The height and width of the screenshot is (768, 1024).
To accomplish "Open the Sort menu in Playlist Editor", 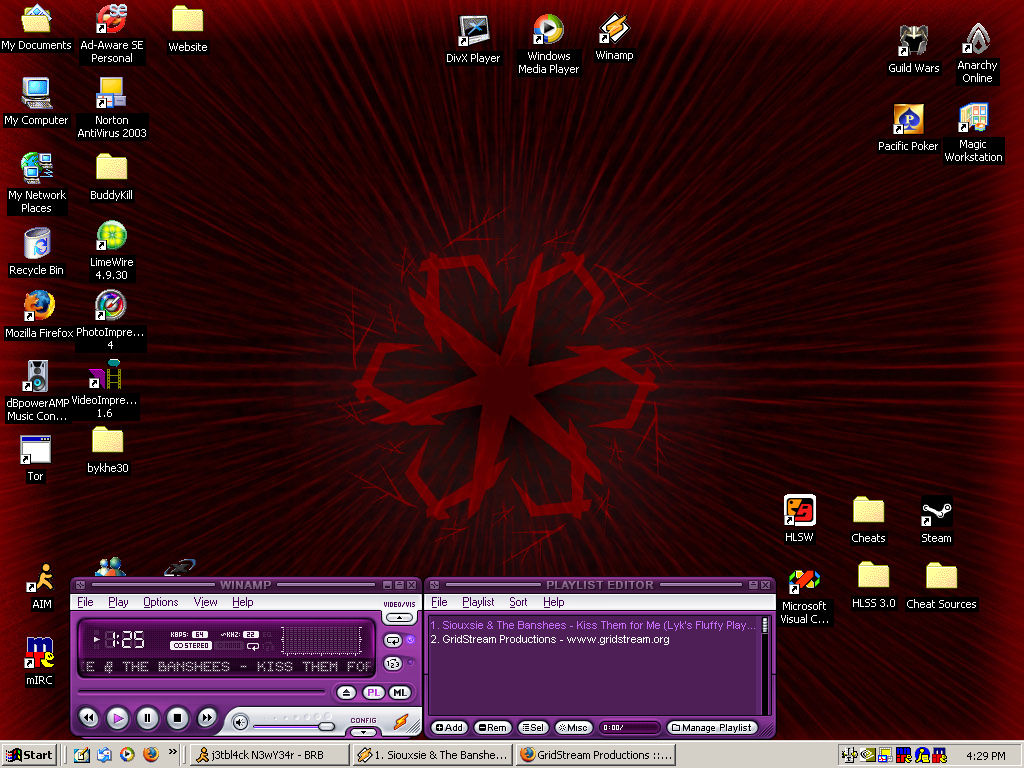I will point(518,602).
